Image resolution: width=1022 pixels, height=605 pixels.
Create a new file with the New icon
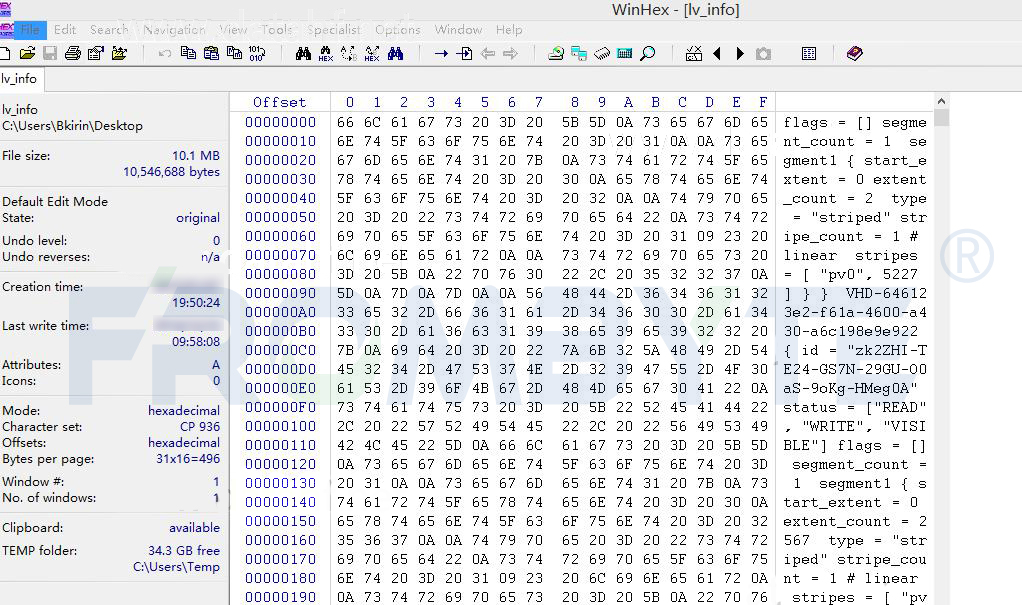(5, 53)
